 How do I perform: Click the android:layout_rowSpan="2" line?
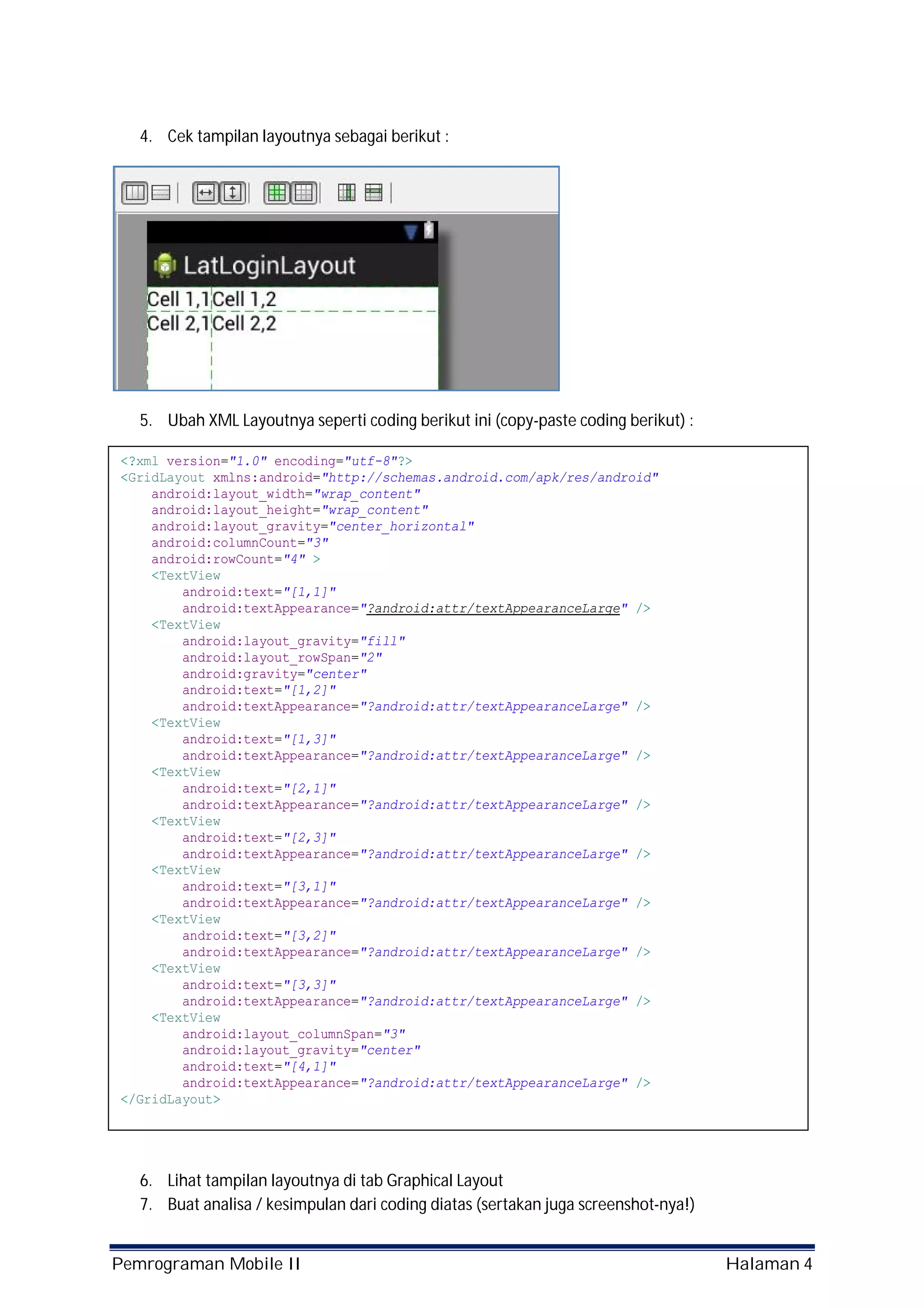click(x=282, y=658)
